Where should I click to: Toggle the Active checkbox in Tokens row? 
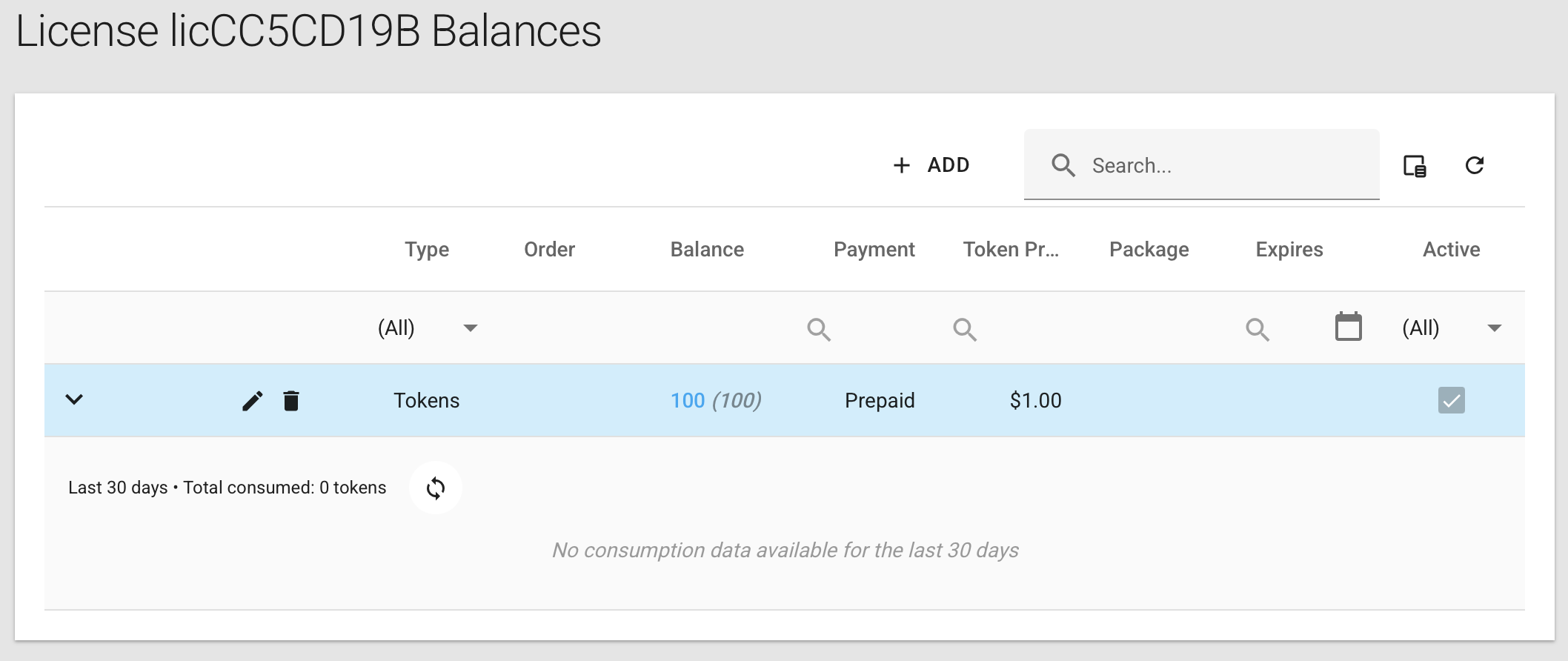[x=1451, y=400]
